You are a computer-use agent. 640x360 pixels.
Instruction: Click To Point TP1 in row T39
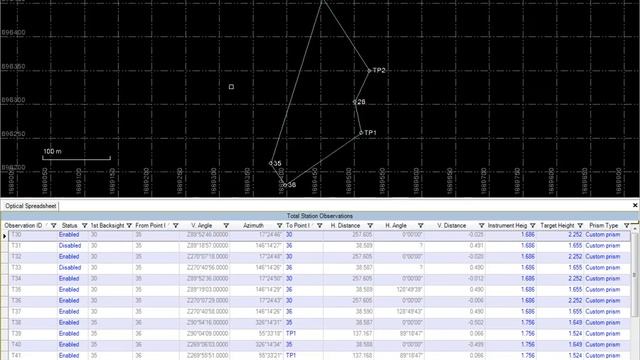[291, 334]
